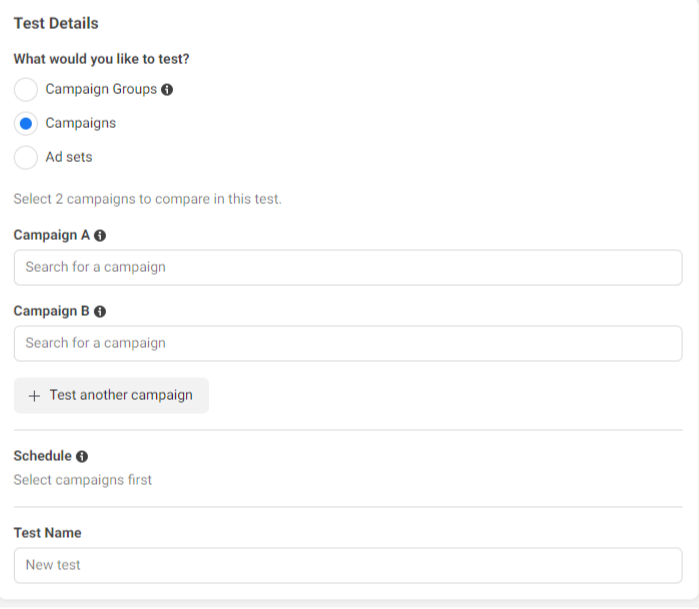Click the 'Test Details' heading
Viewport: 699px width, 609px height.
click(56, 23)
